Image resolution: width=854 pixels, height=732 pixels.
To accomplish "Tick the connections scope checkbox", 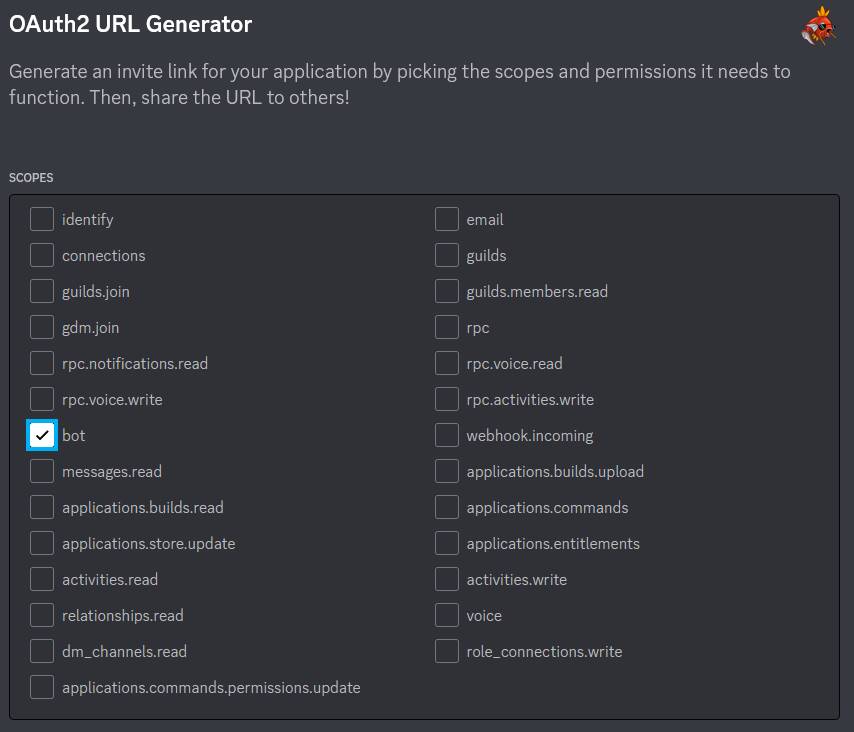I will [x=42, y=256].
